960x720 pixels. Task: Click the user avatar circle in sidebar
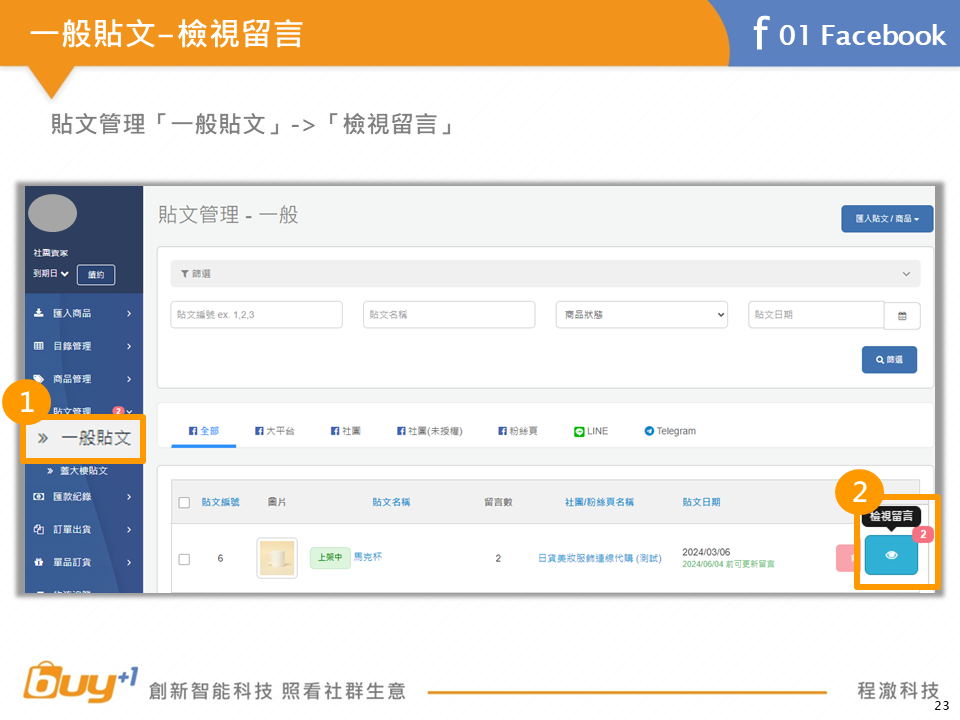coord(53,214)
